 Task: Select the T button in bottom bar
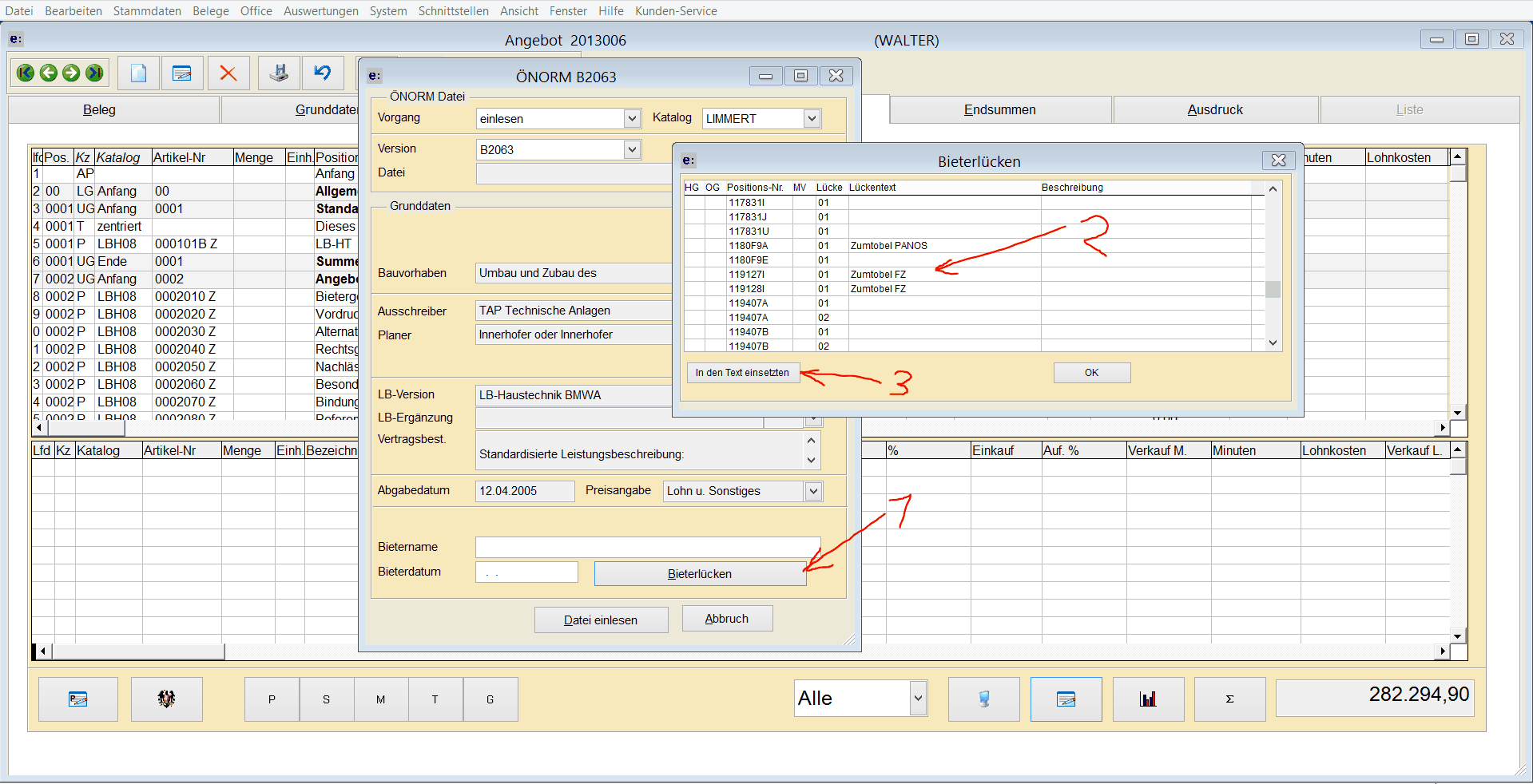coord(435,699)
